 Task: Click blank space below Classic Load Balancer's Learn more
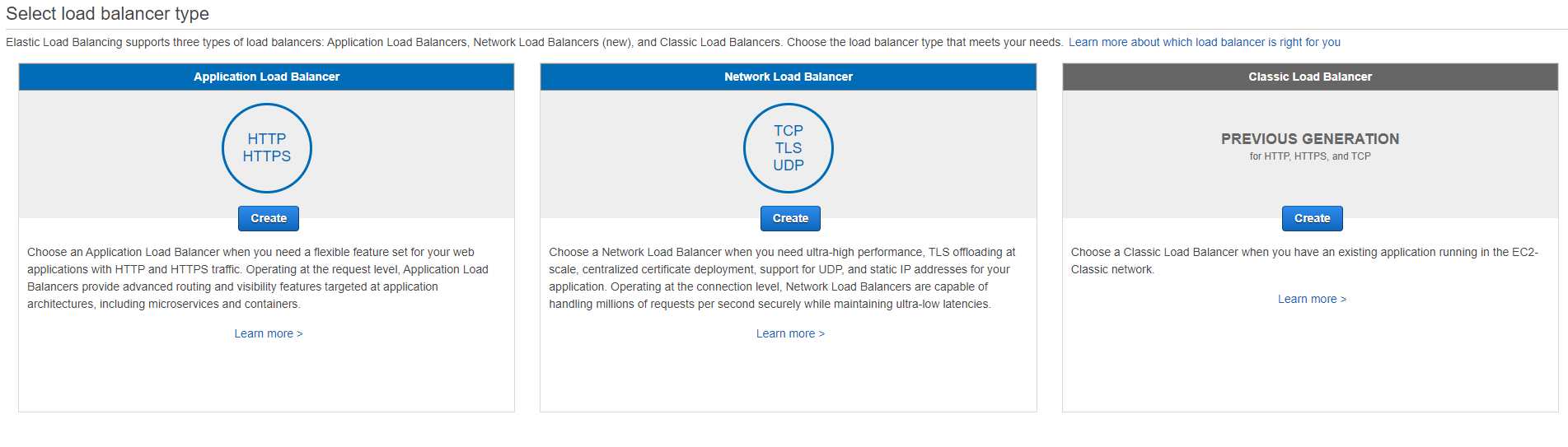1310,362
